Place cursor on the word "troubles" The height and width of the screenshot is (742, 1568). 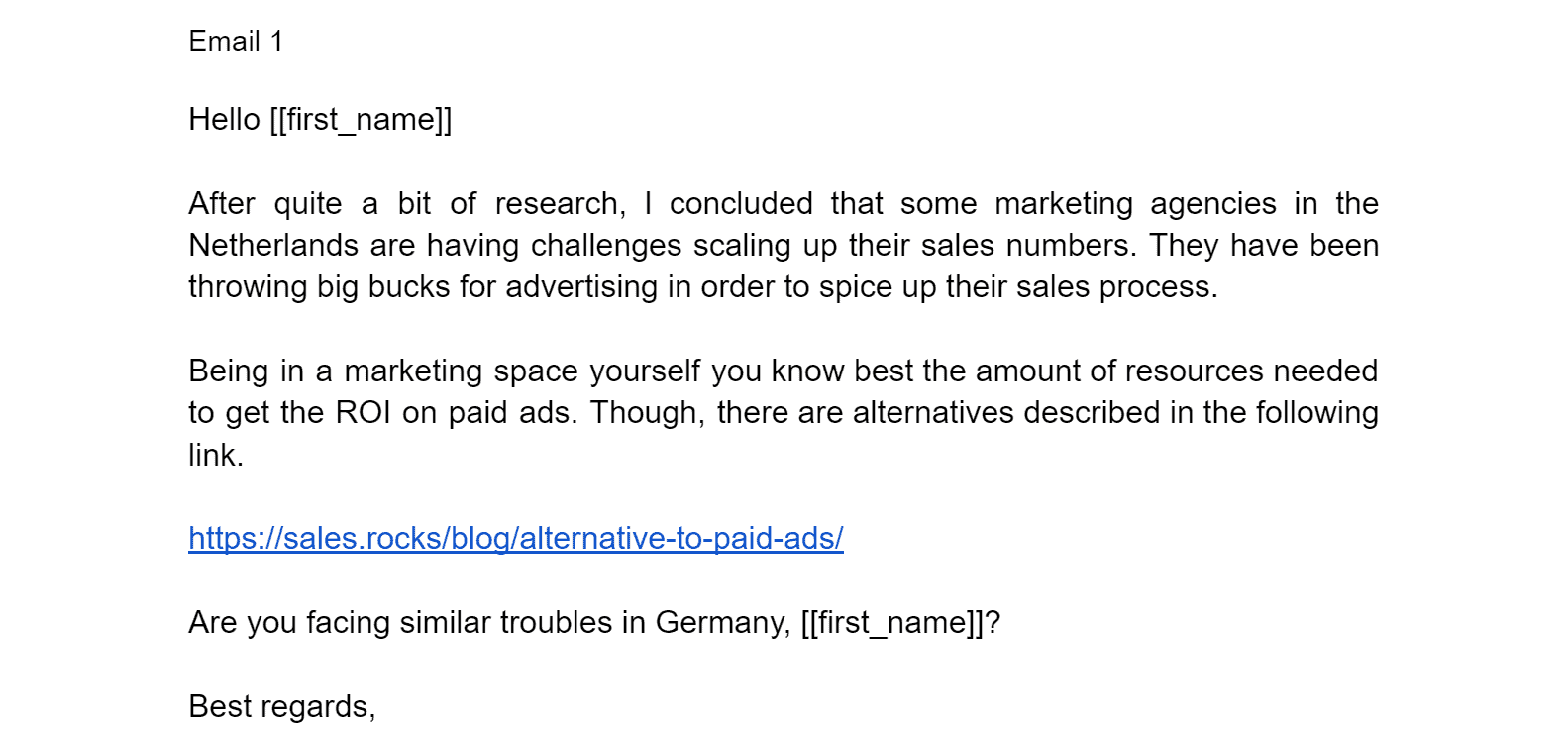pyautogui.click(x=556, y=623)
